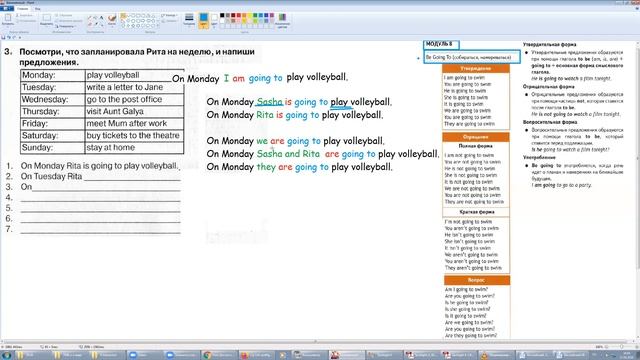Switch to the Вид ribbon tab
This screenshot has width=640, height=360.
click(x=38, y=9)
